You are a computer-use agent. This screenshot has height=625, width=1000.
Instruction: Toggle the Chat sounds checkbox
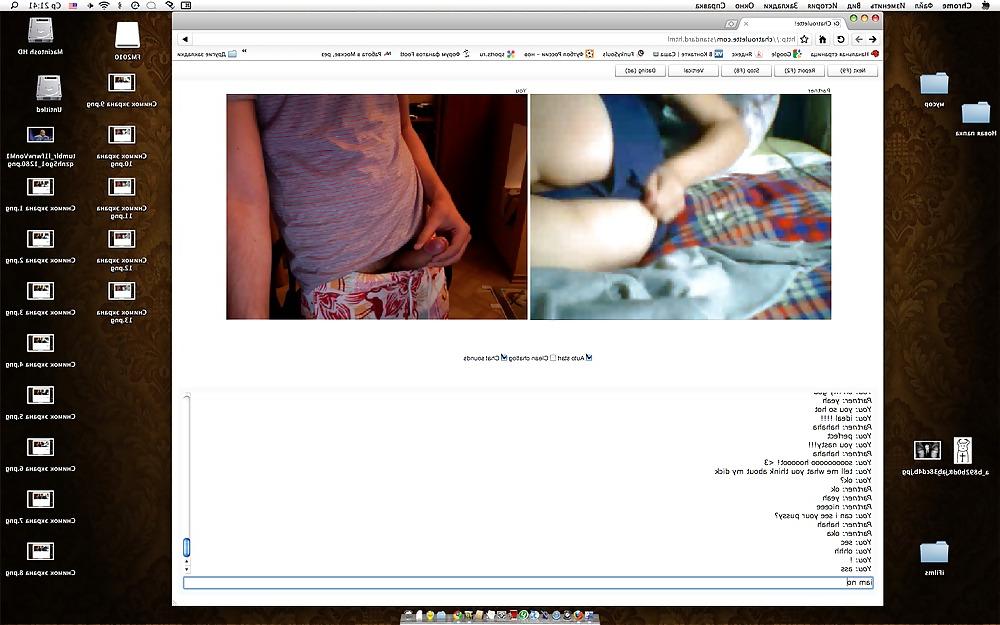click(504, 358)
